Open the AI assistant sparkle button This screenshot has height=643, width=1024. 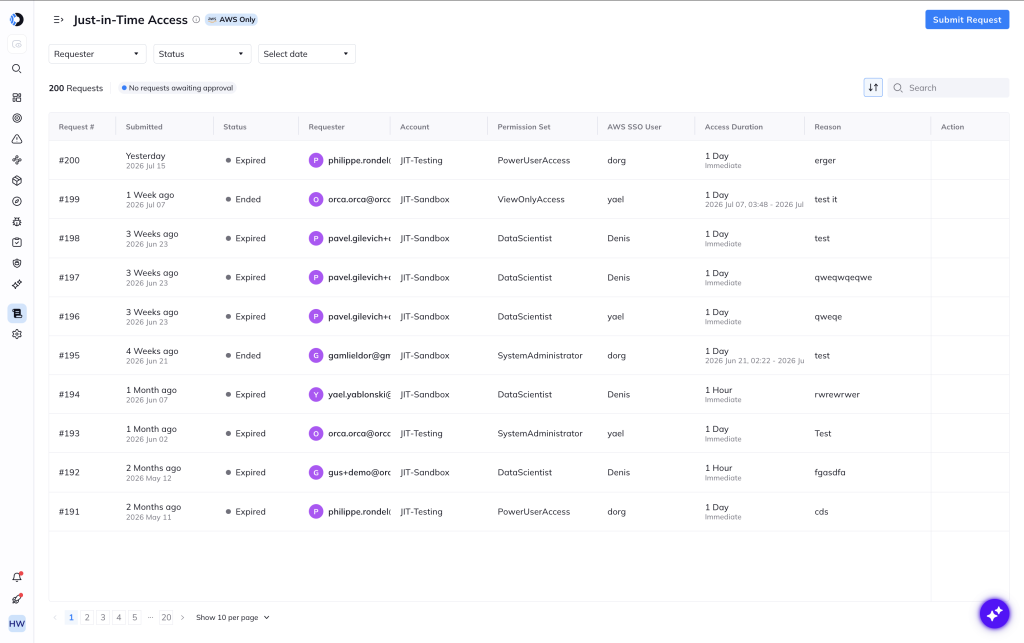pyautogui.click(x=994, y=614)
